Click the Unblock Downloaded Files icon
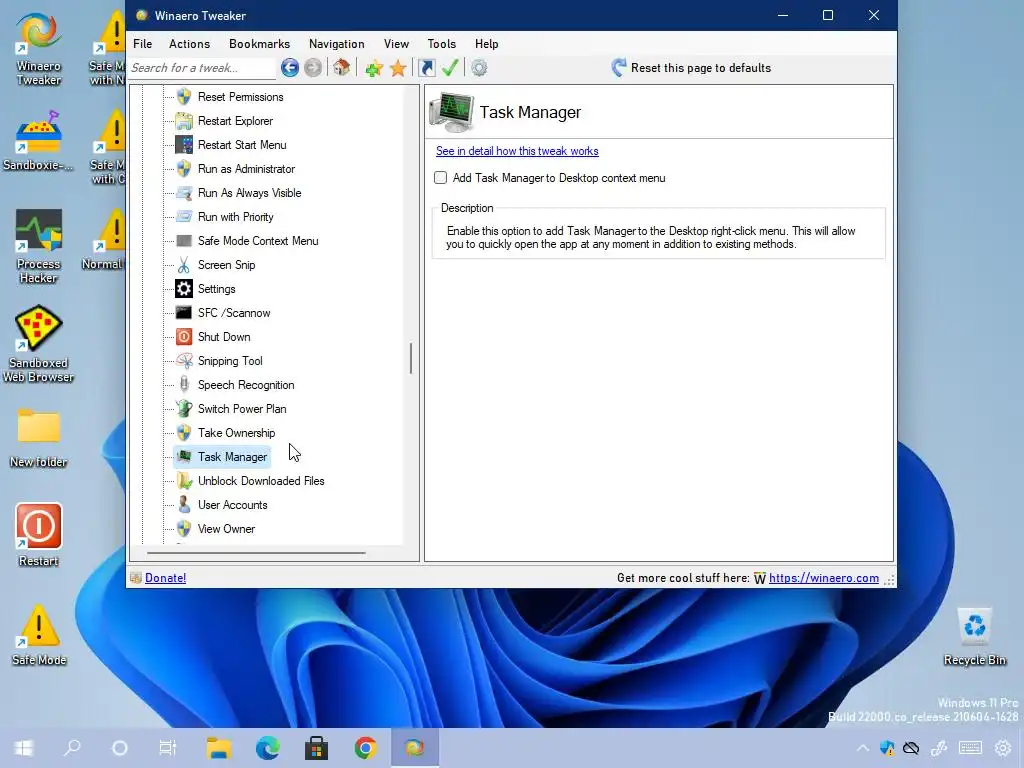 (x=184, y=481)
